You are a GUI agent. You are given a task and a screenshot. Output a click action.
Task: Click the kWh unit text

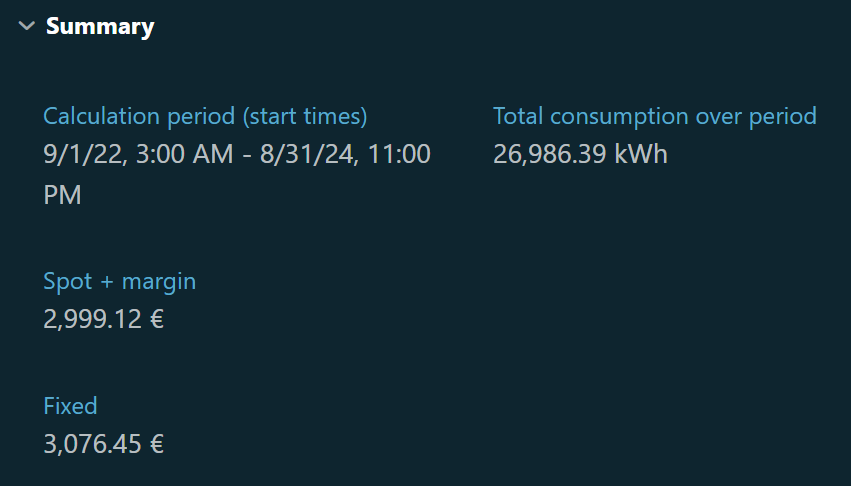(x=643, y=155)
